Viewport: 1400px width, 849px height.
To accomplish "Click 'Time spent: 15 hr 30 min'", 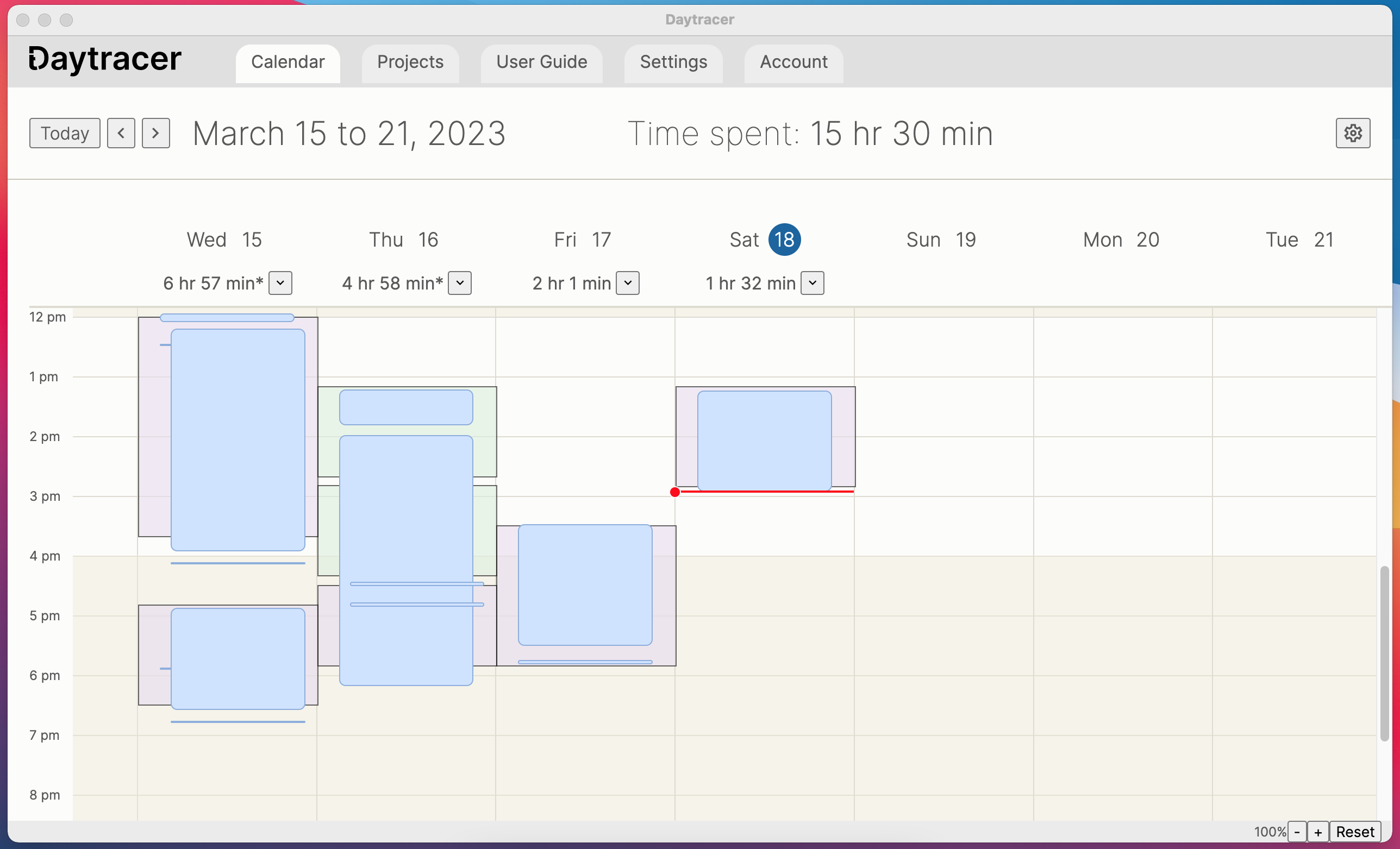I will (810, 134).
